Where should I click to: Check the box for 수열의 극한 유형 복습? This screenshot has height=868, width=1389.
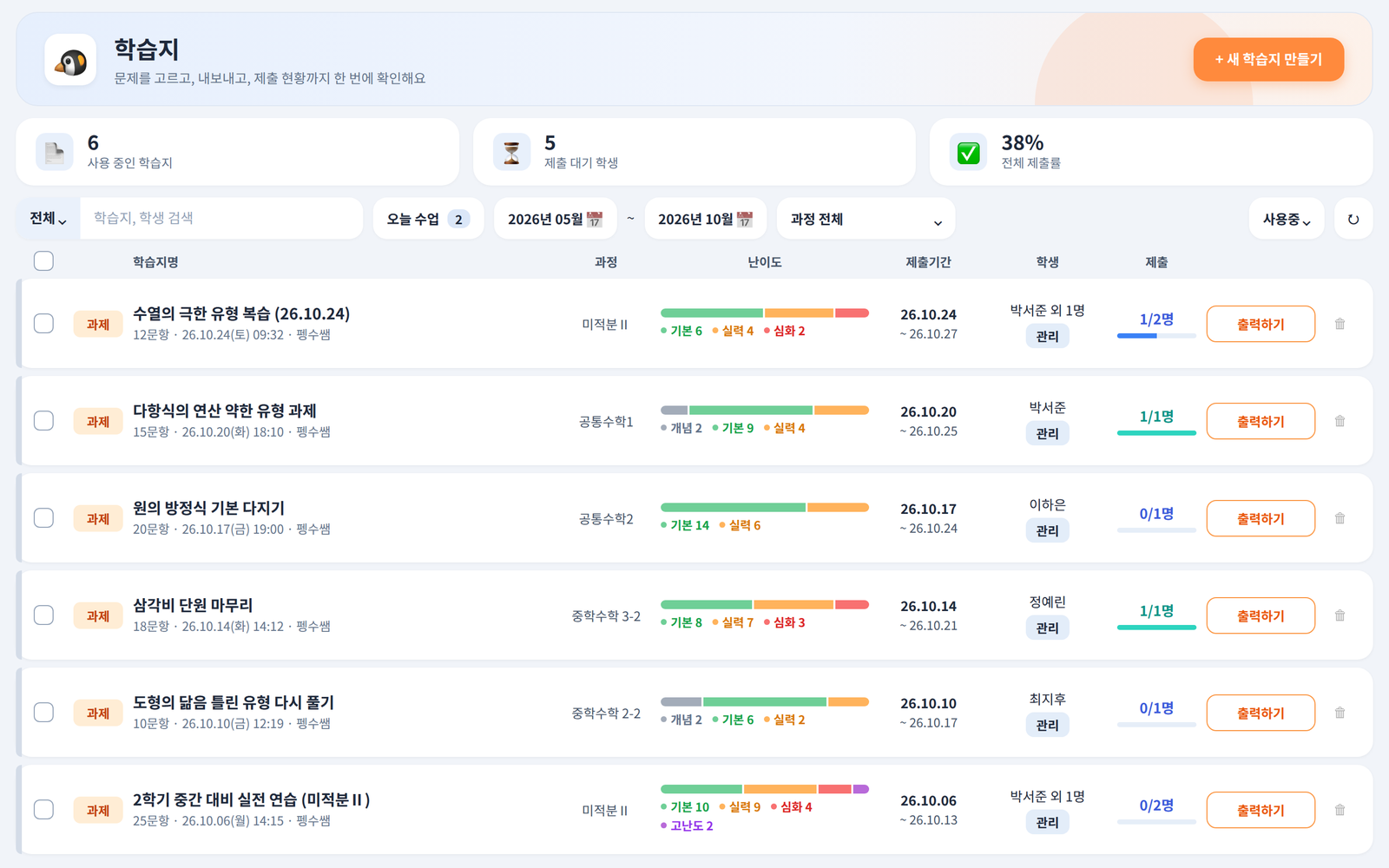point(43,324)
